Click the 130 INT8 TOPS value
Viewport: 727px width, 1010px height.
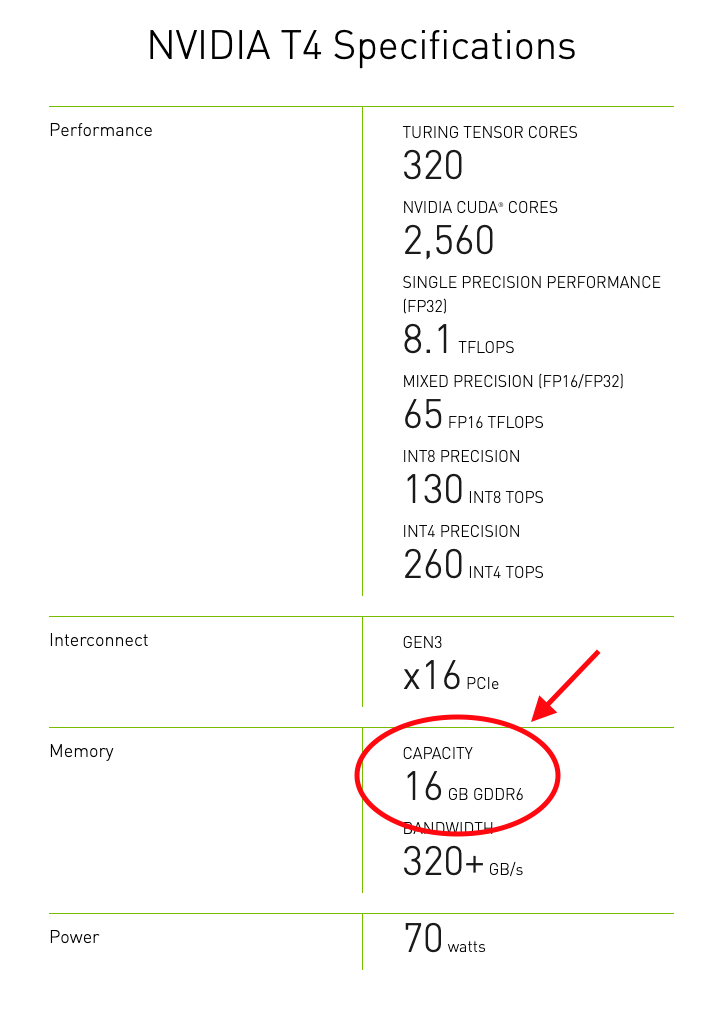pyautogui.click(x=473, y=490)
